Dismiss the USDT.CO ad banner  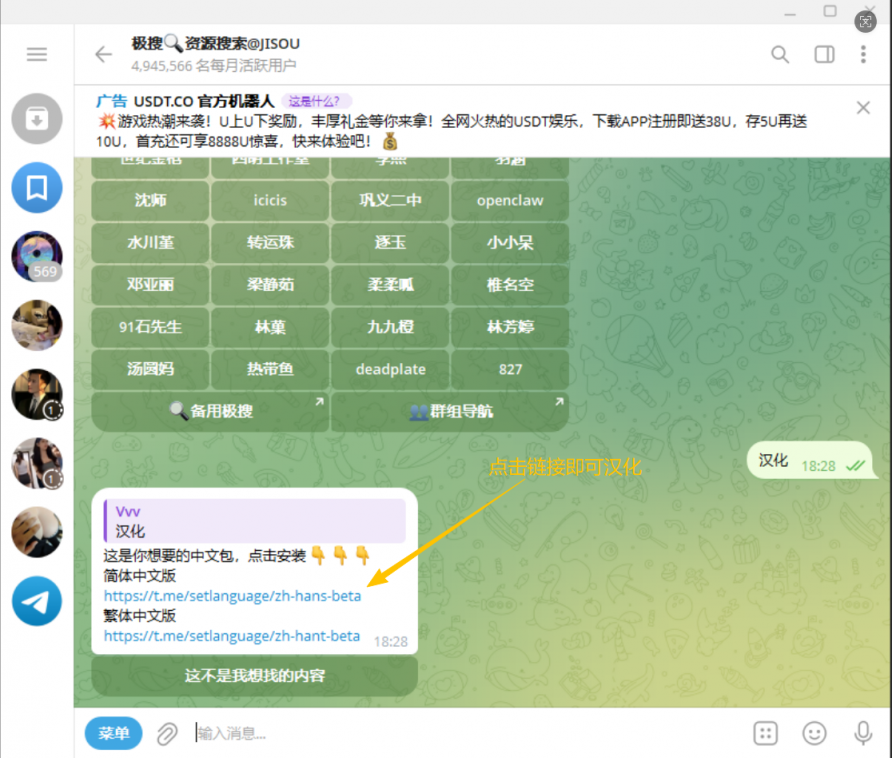pos(864,108)
